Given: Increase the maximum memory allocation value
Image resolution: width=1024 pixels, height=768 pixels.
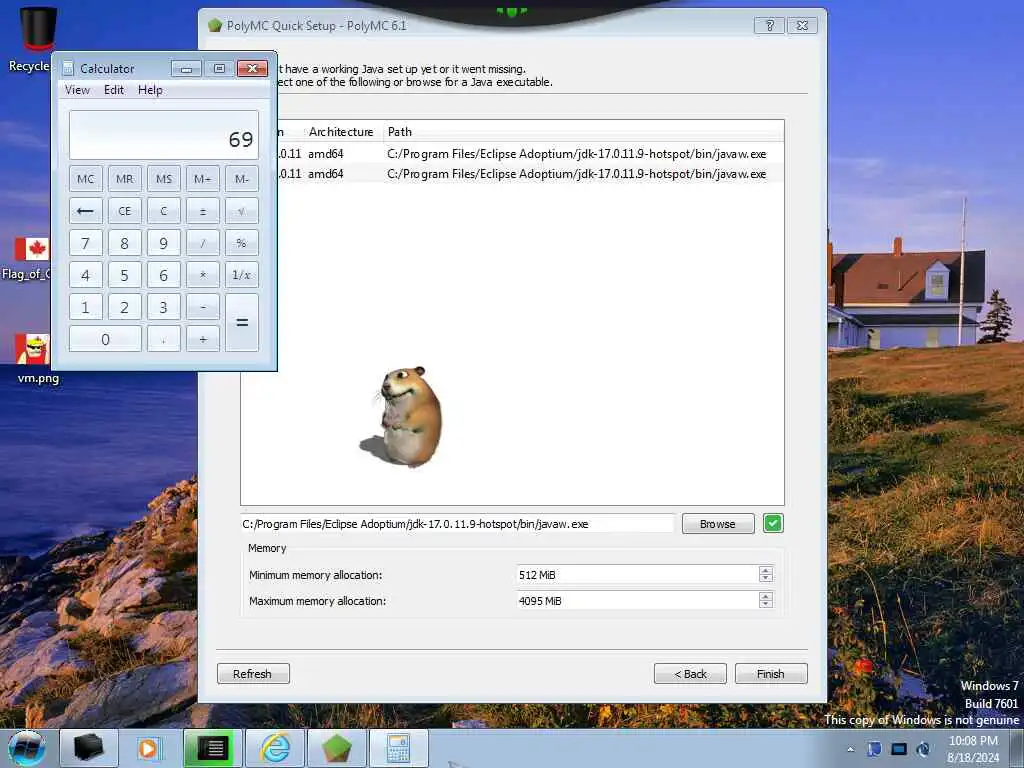Looking at the screenshot, I should coord(766,596).
